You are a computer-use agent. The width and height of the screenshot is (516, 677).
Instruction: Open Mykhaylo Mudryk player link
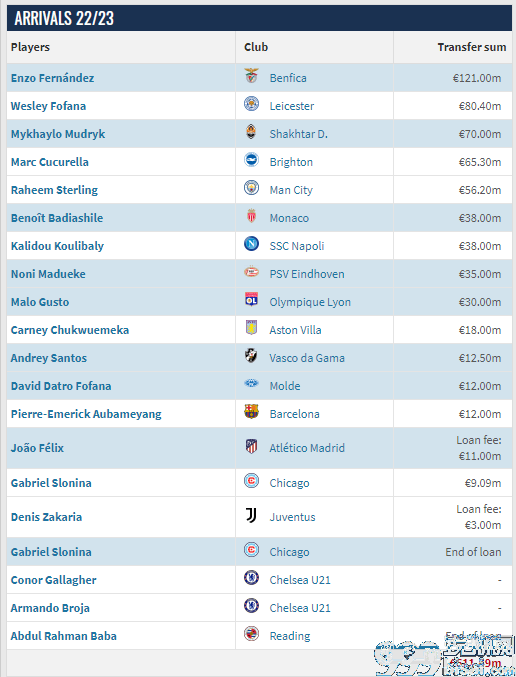coord(58,134)
